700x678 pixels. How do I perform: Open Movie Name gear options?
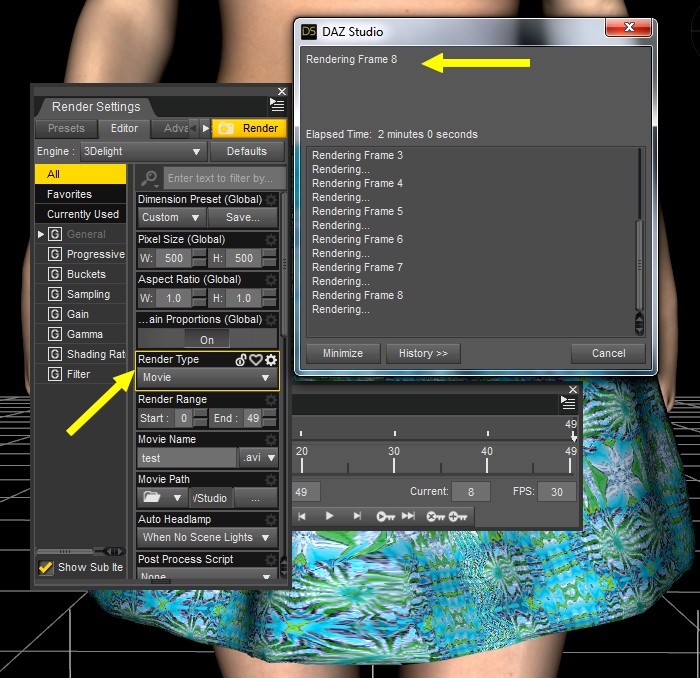(x=271, y=440)
